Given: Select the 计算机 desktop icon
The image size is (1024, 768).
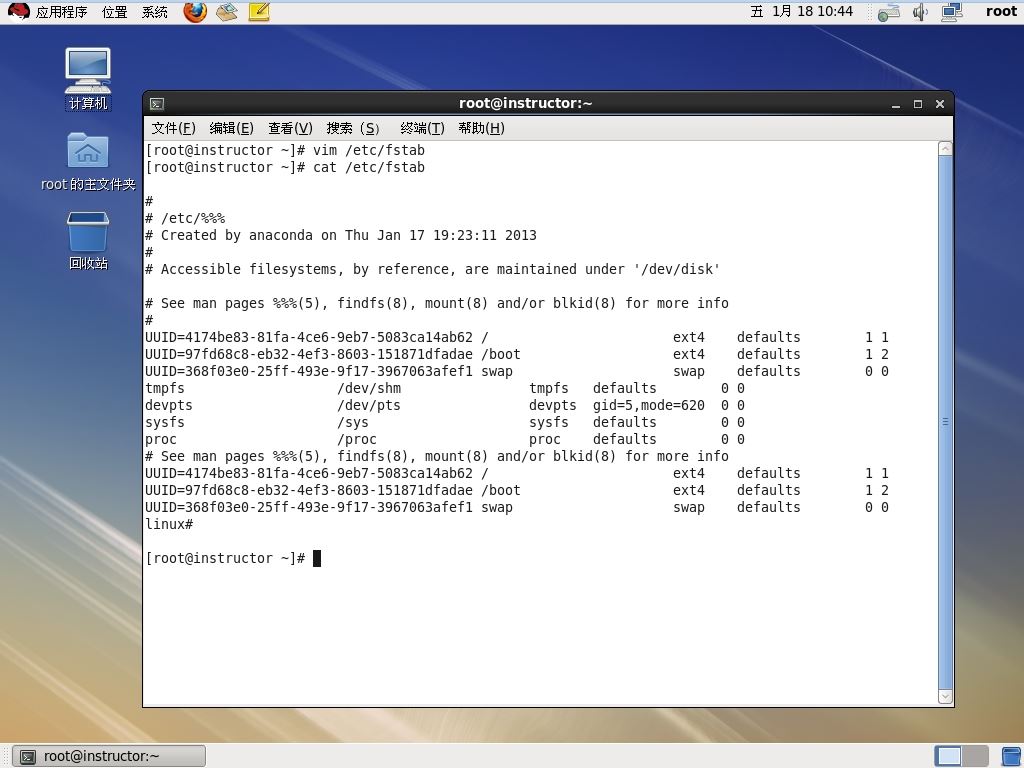Looking at the screenshot, I should 88,79.
